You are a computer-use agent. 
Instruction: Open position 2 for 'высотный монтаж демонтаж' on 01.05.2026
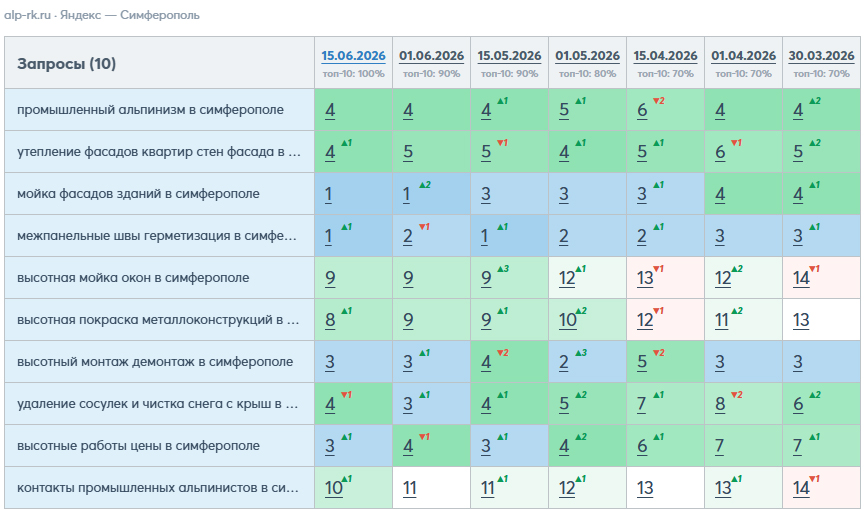click(563, 362)
